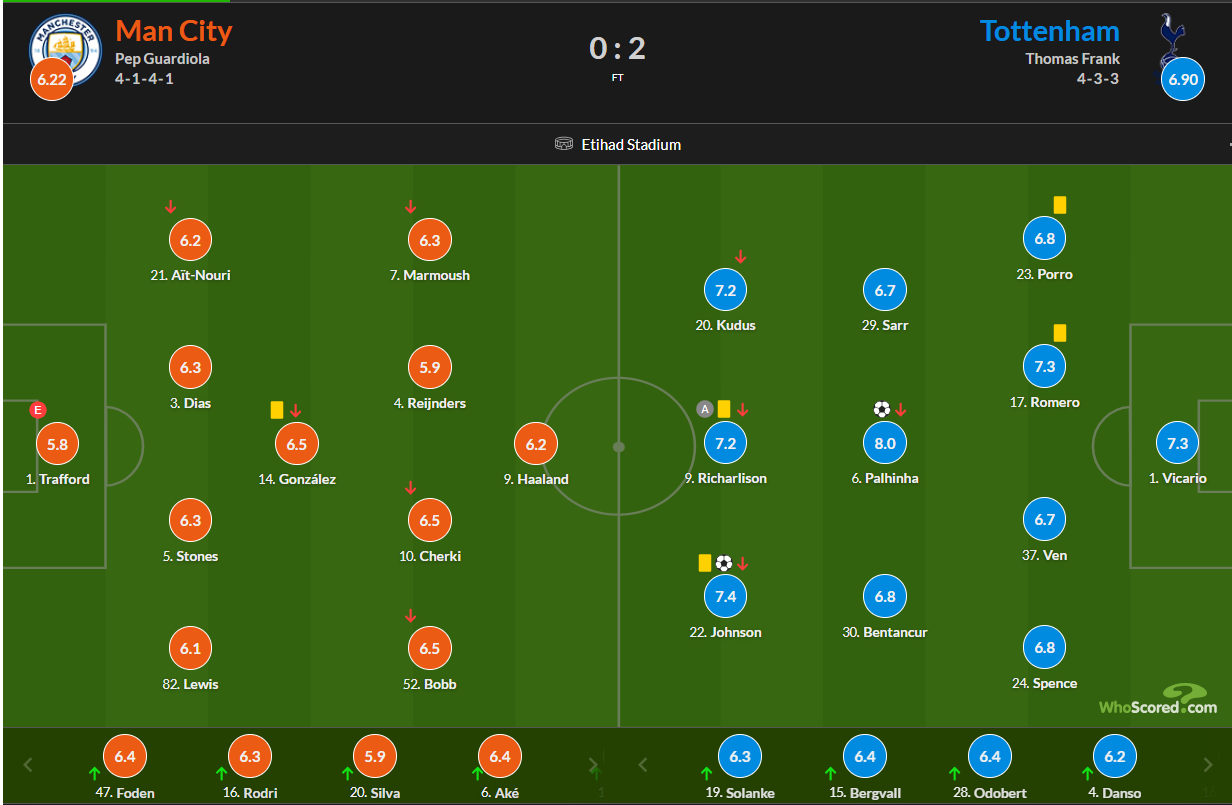This screenshot has width=1232, height=805.
Task: Click Vicario's 7.3 goalkeeper rating circle
Action: [1178, 444]
